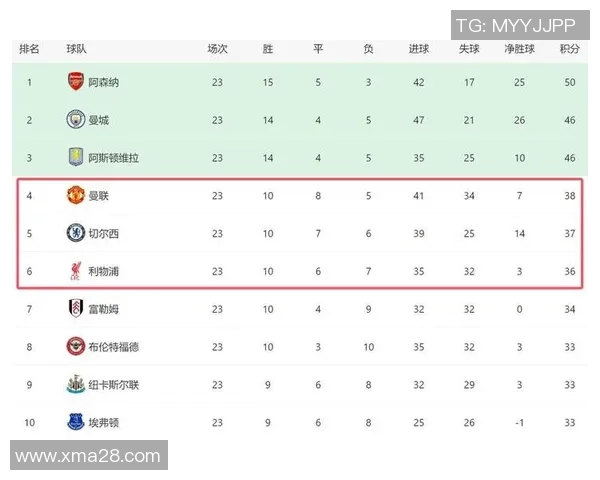Click the 净胜球 goal difference header
This screenshot has width=600, height=480.
520,49
